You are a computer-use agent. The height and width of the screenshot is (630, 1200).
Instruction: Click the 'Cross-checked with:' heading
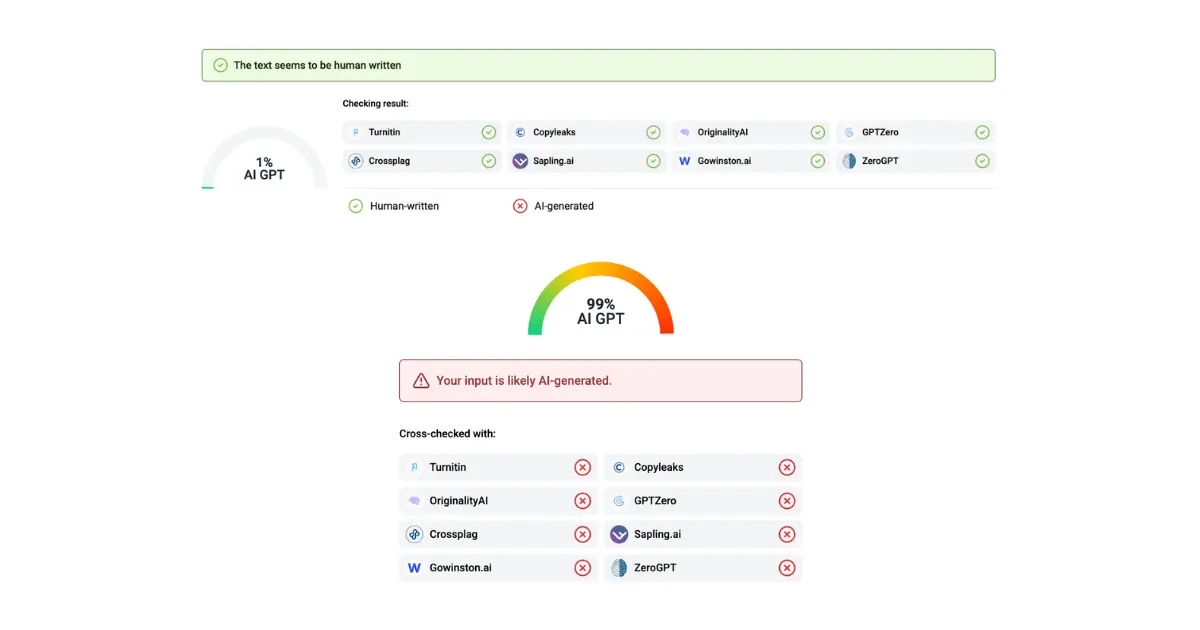coord(447,434)
